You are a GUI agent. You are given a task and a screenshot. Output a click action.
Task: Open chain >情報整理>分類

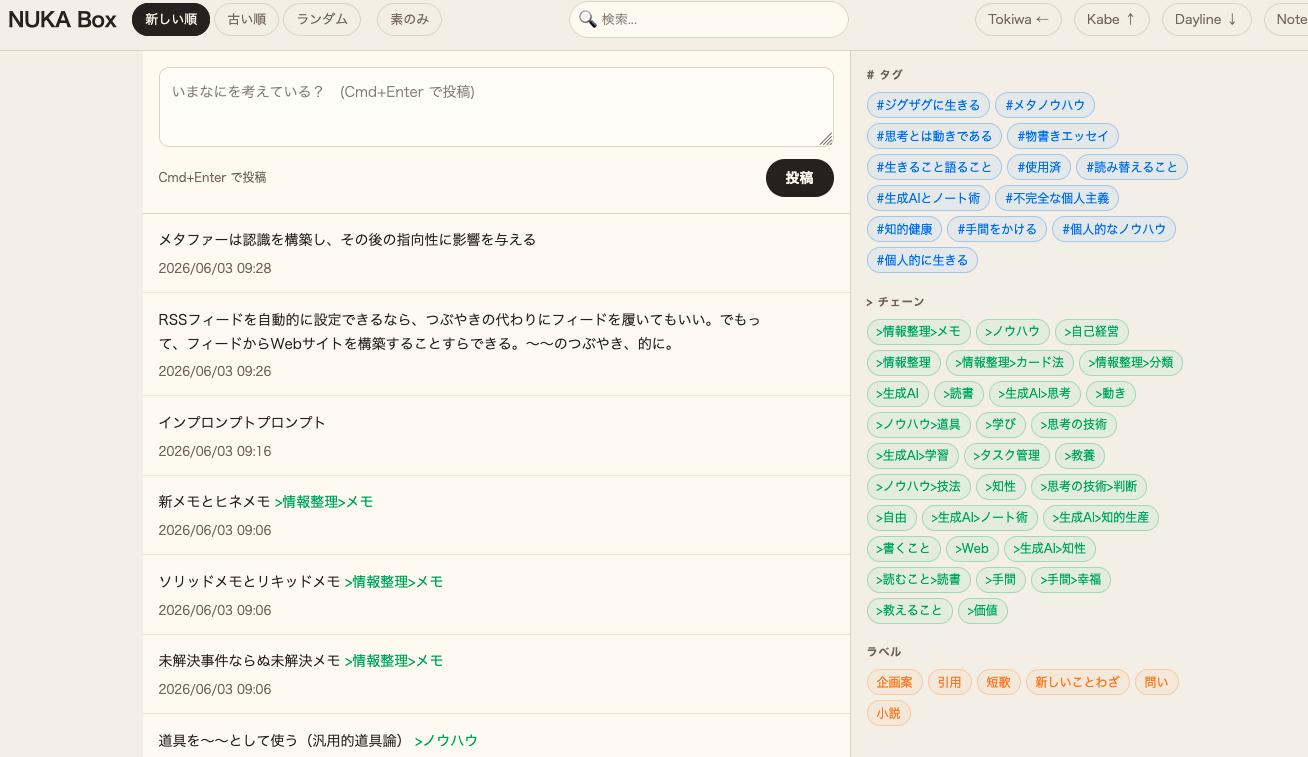1130,362
